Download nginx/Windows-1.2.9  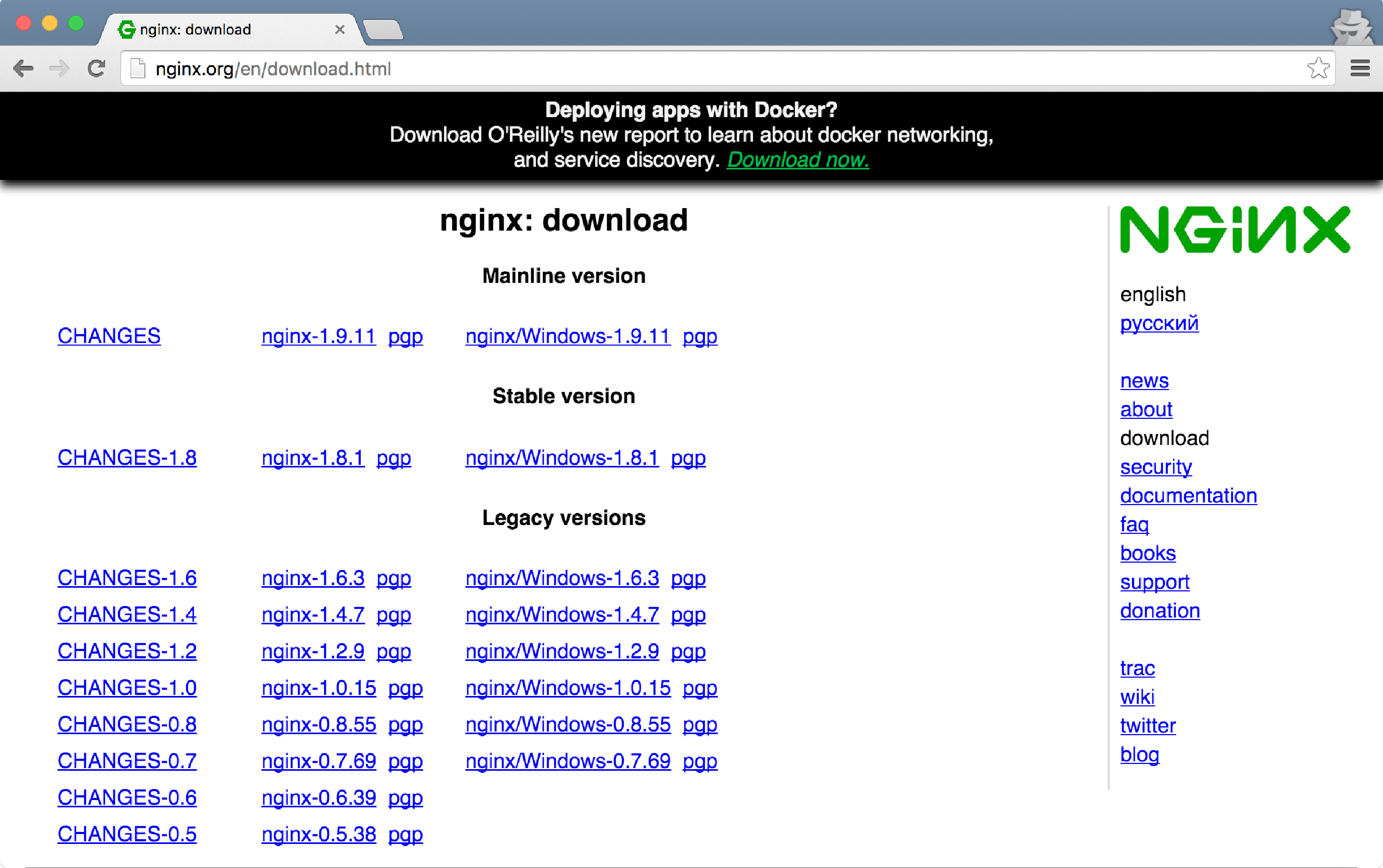pyautogui.click(x=562, y=651)
